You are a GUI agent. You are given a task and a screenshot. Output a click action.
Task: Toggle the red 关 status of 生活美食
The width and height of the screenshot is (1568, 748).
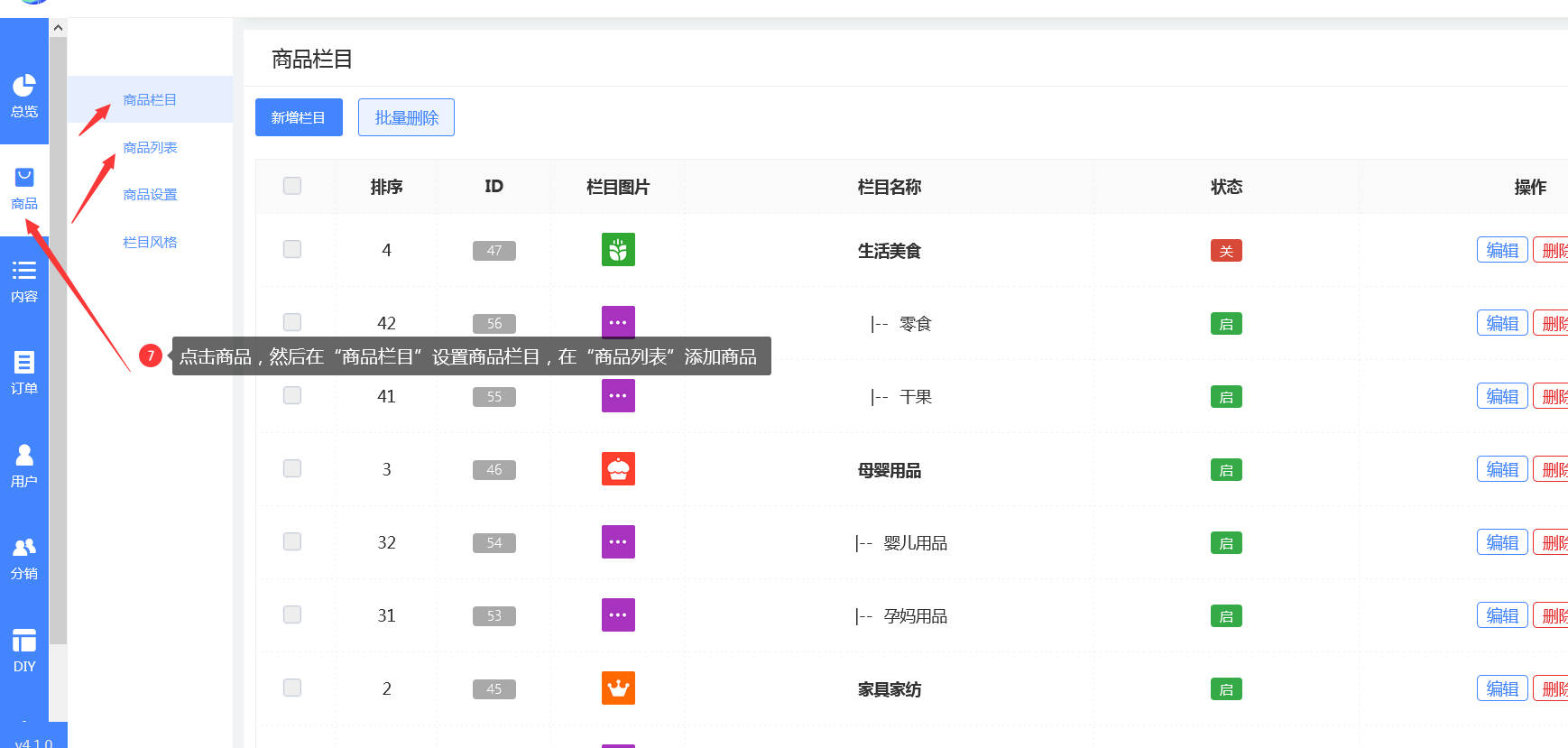click(1226, 251)
